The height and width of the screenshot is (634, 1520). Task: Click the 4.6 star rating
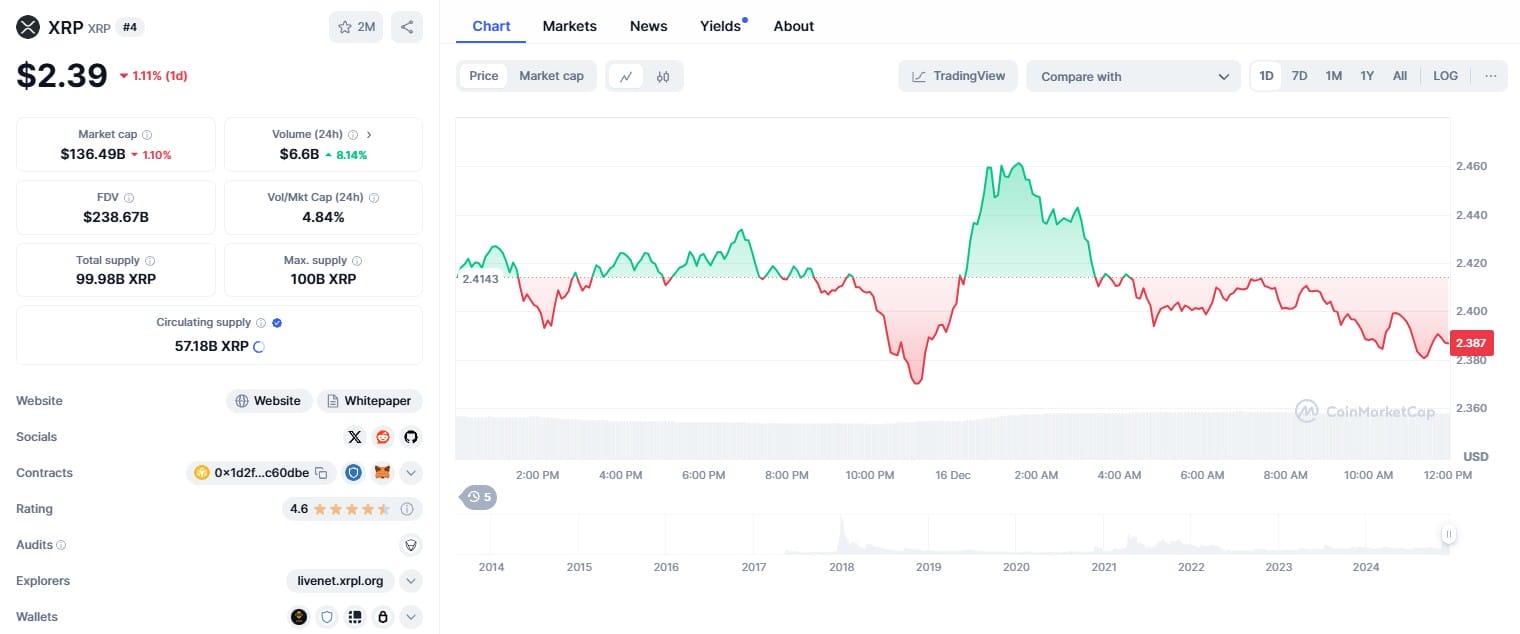[339, 509]
